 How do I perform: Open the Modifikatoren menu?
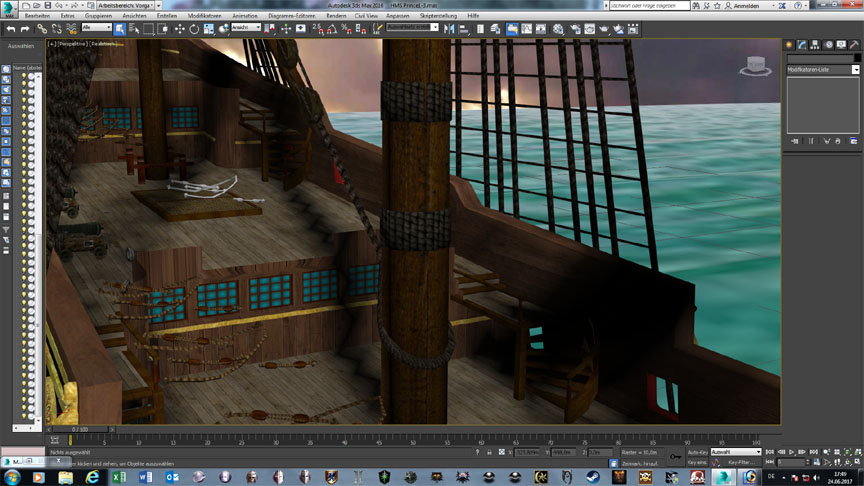coord(204,16)
